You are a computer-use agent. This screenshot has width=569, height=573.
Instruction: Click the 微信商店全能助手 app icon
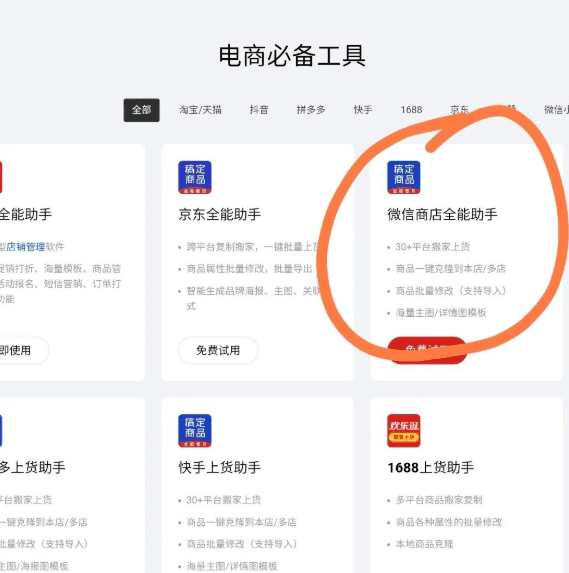[x=404, y=177]
